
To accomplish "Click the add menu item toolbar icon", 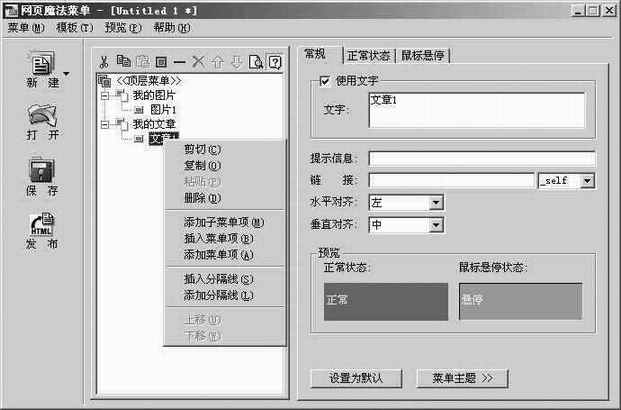I will click(x=161, y=62).
